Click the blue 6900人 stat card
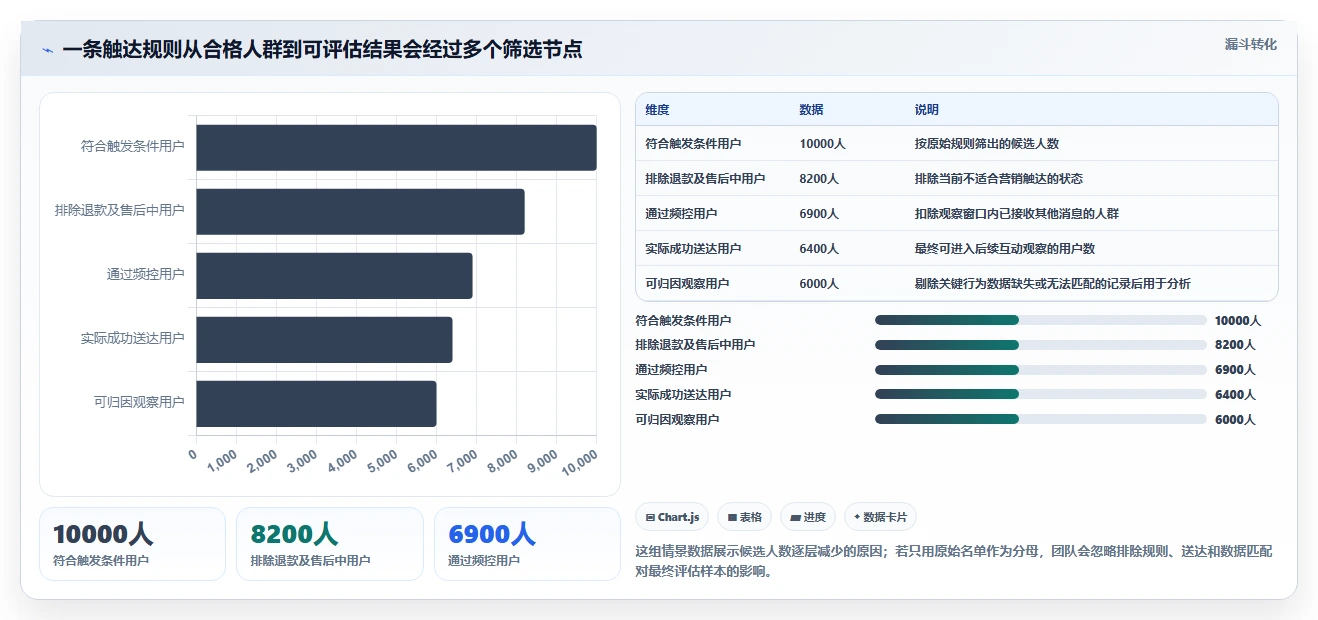Screen dimensions: 1318x620 527,544
